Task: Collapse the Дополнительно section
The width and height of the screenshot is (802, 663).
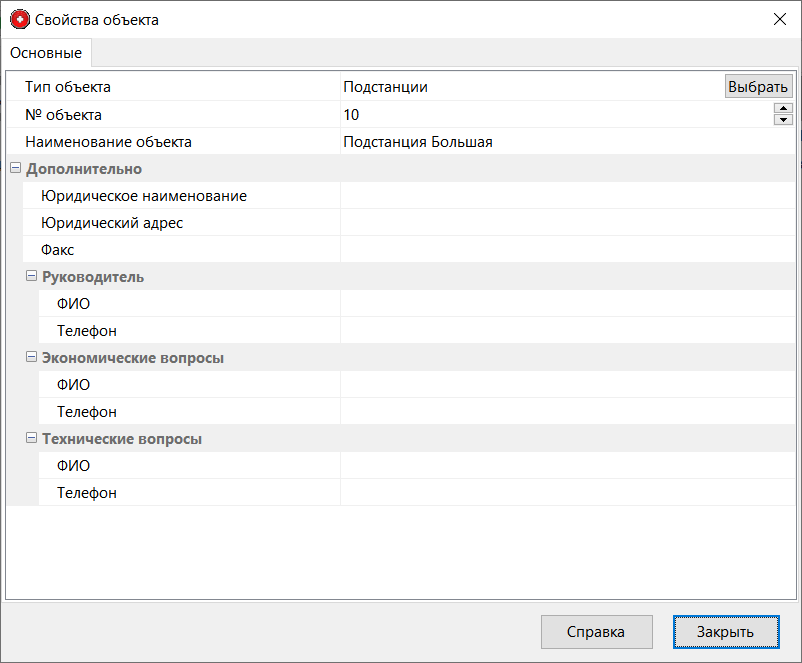Action: click(x=15, y=169)
